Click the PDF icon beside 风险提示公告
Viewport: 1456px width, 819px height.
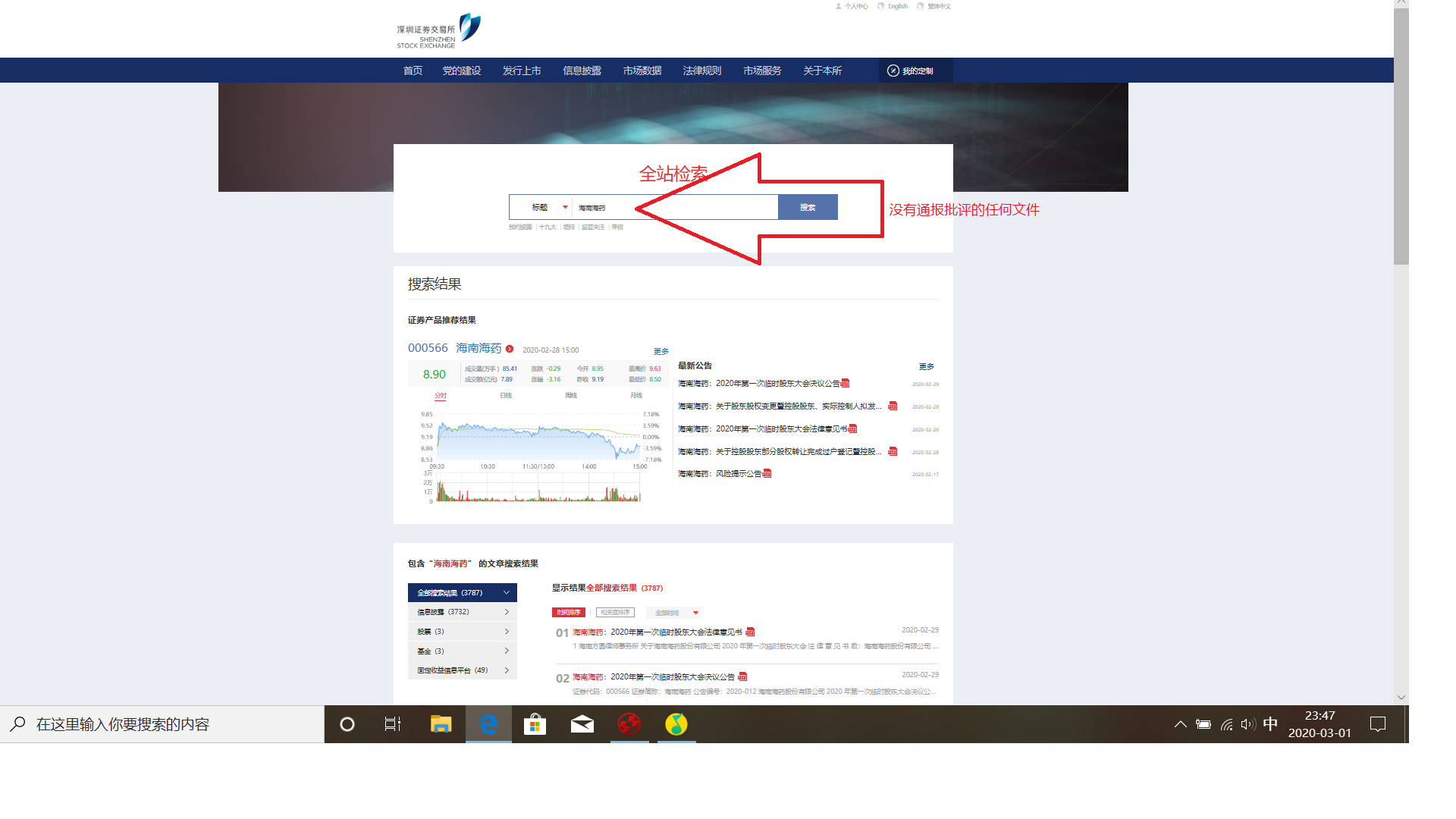click(x=767, y=474)
